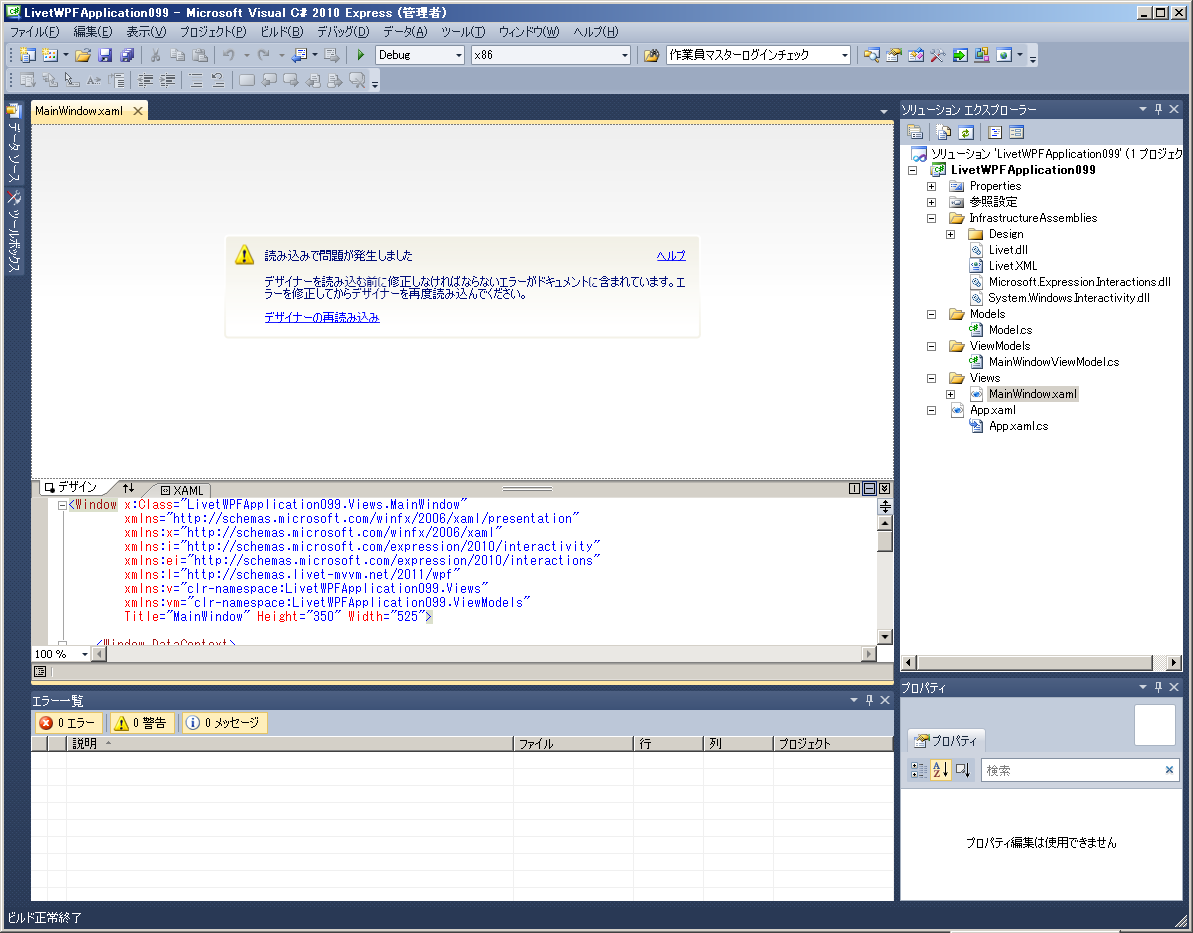Click the ヘルプ link in the warning box
The height and width of the screenshot is (933, 1193).
pyautogui.click(x=671, y=256)
